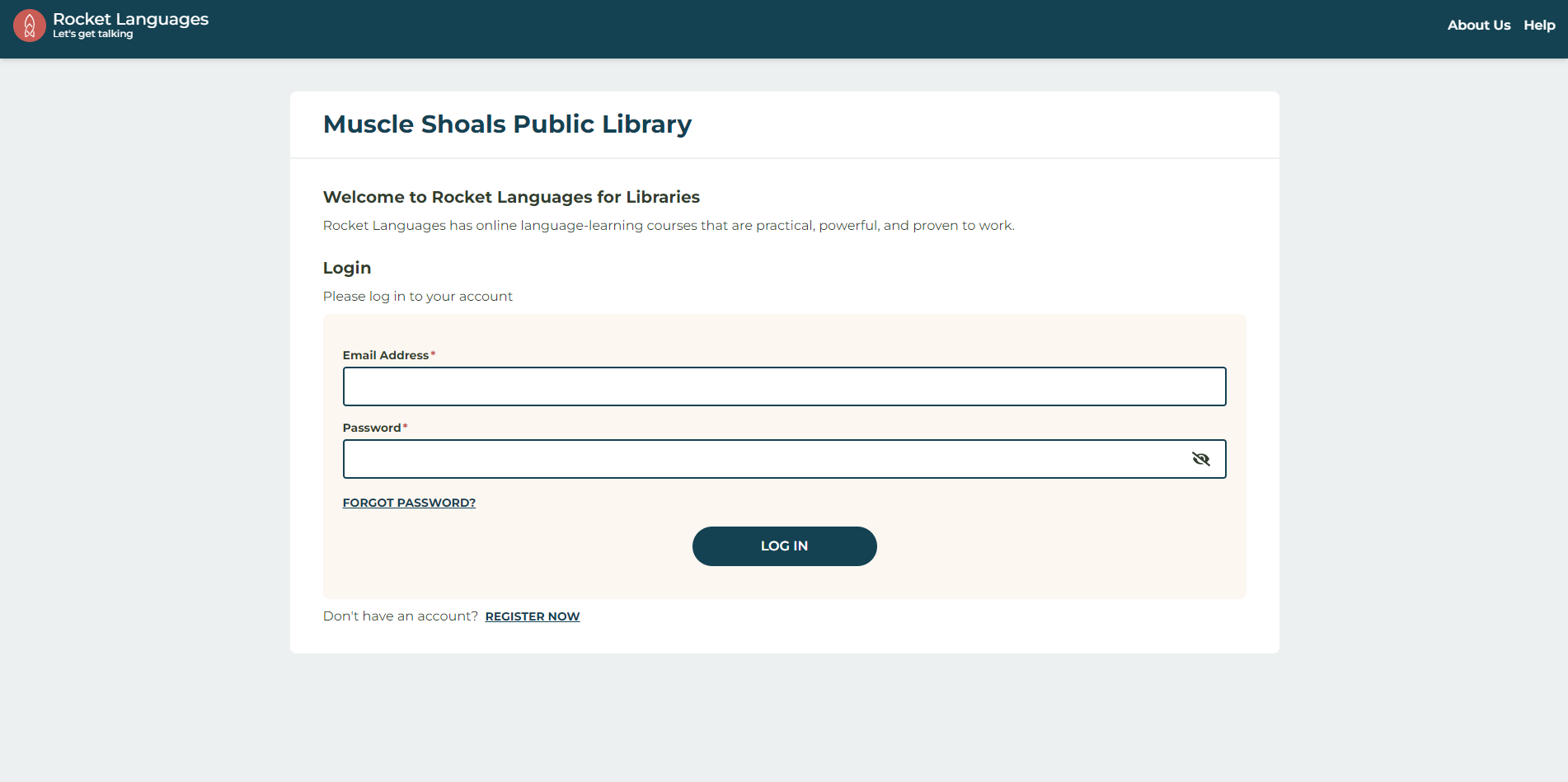The image size is (1568, 782).
Task: Open the About Us page
Action: click(x=1478, y=26)
